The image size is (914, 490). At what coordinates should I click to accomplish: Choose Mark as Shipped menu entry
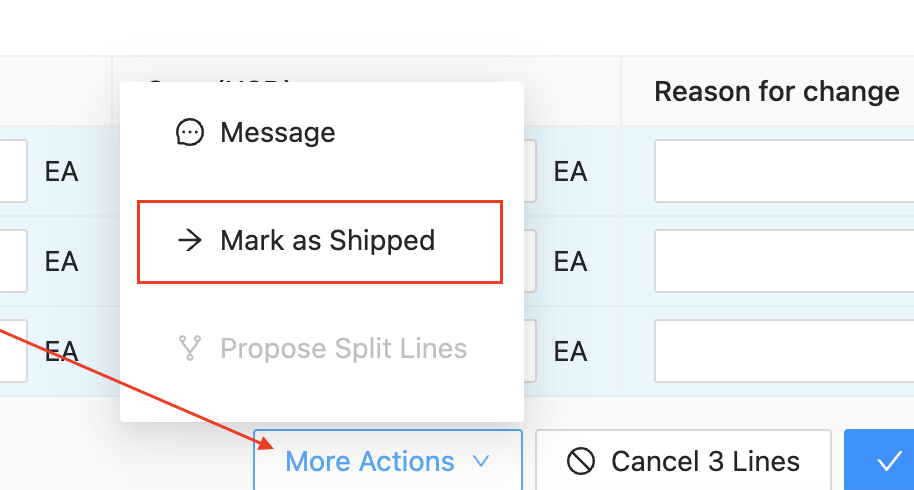point(320,242)
